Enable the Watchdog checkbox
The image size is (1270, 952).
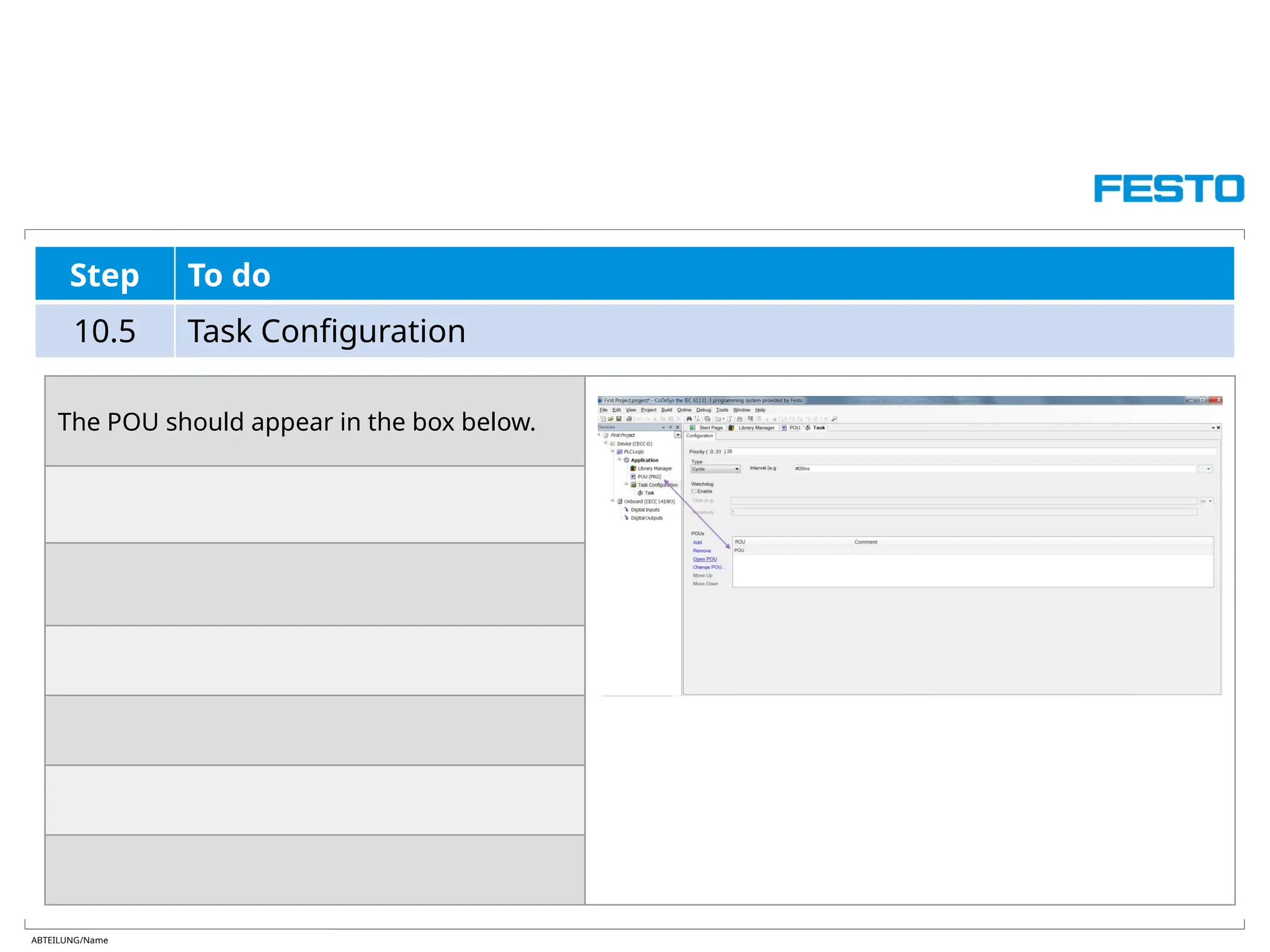click(694, 491)
